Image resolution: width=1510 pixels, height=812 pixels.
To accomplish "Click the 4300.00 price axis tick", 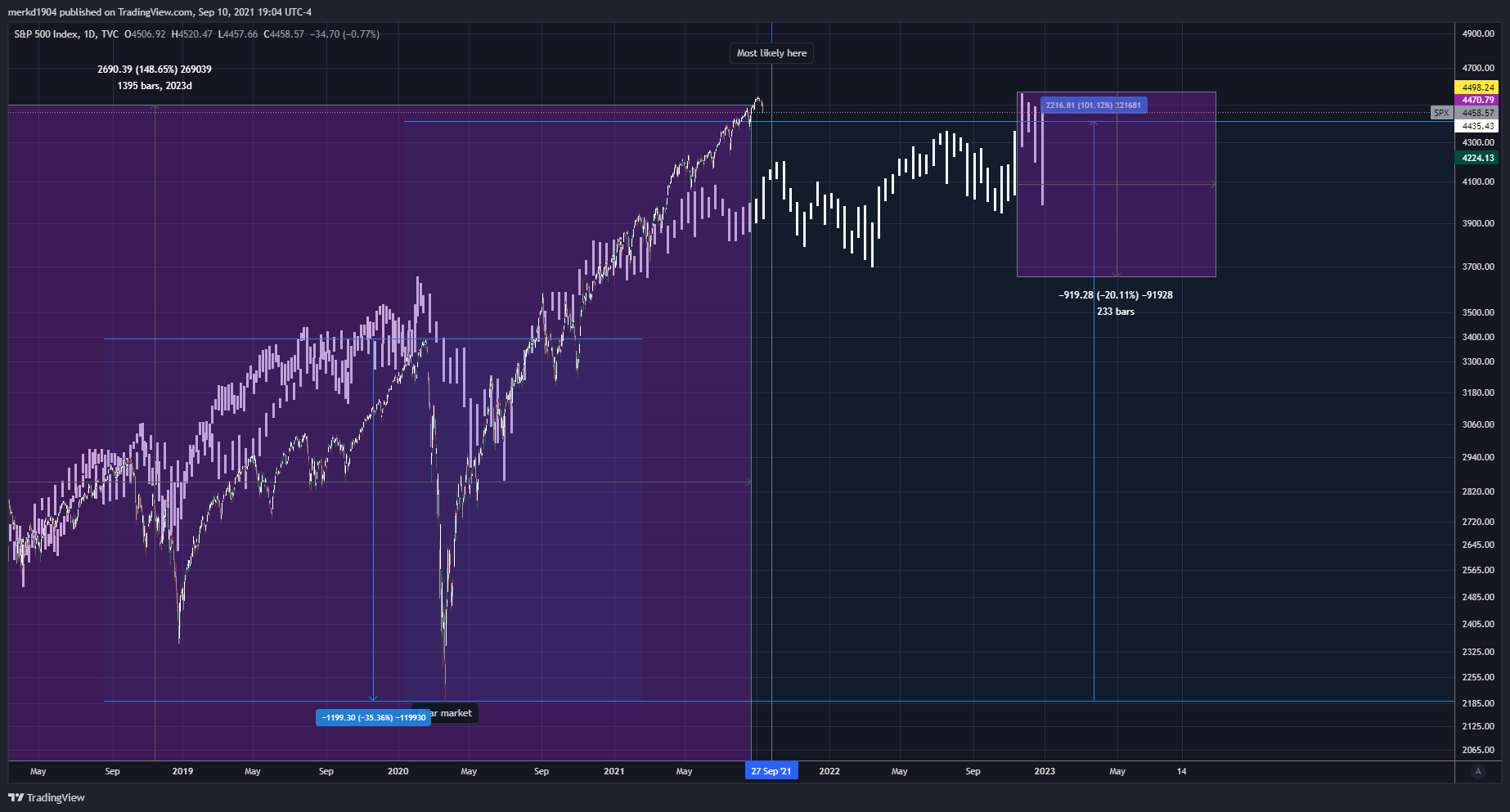I will 1478,142.
